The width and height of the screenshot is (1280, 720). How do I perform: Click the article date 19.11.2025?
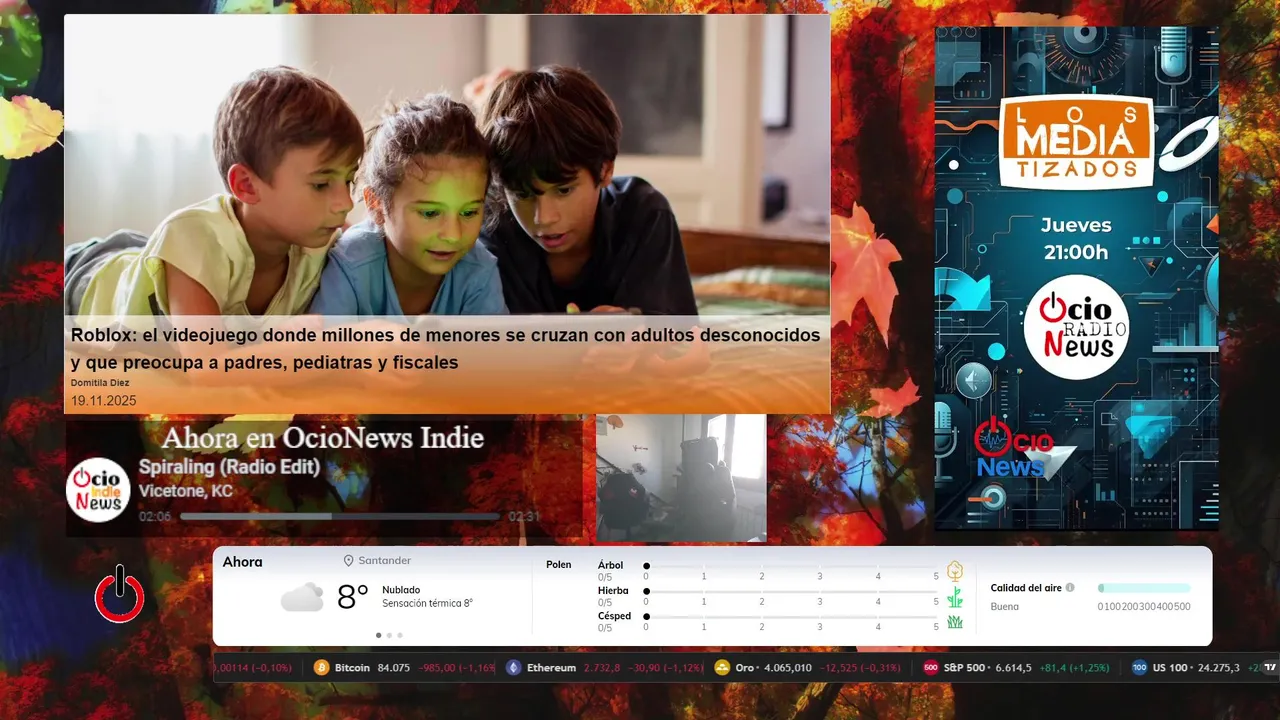[x=103, y=401]
